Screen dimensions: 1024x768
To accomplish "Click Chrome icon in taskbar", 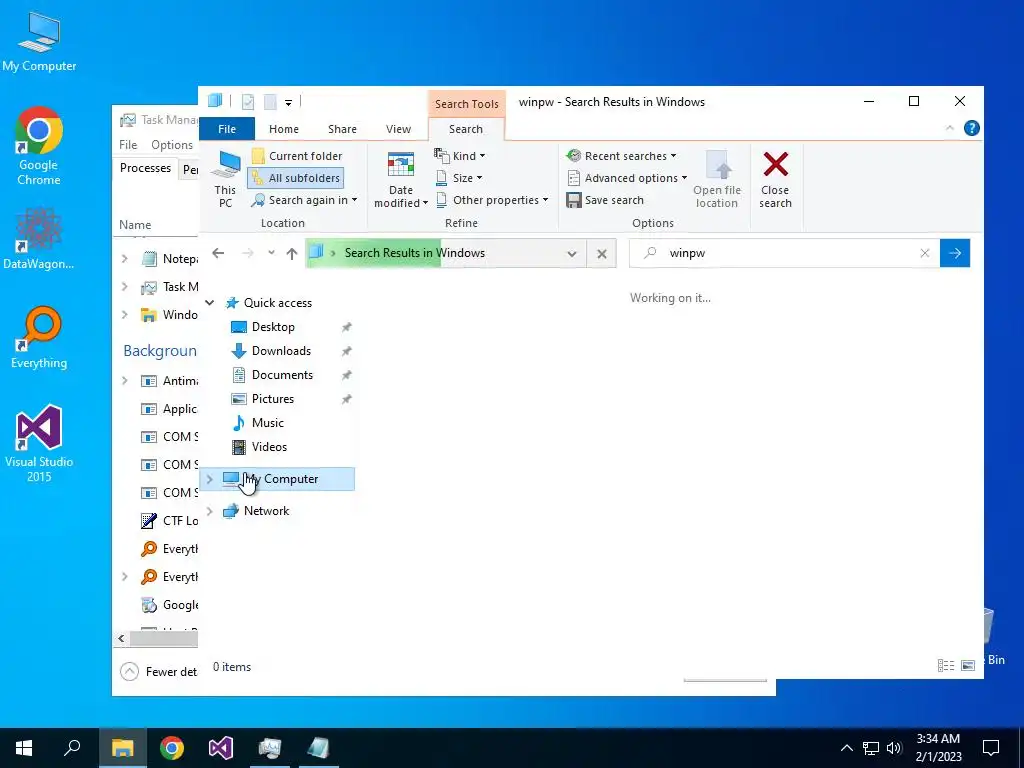I will pyautogui.click(x=172, y=748).
